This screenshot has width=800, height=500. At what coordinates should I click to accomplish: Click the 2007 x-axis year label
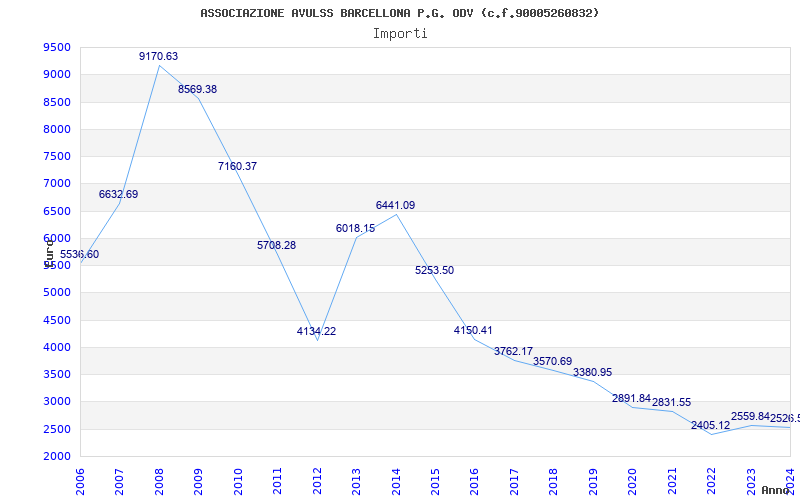pyautogui.click(x=119, y=482)
